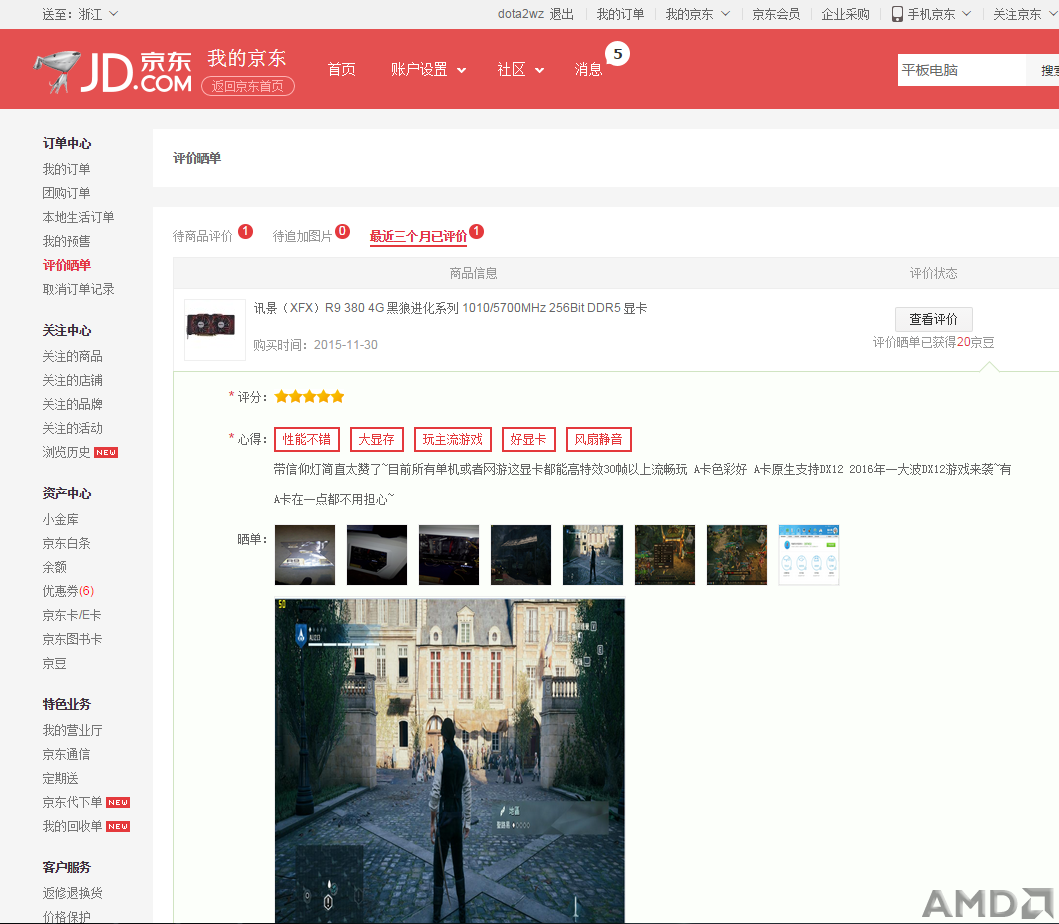Open 我的预售 in the sidebar
Screen dimensions: 1059x924
point(66,241)
